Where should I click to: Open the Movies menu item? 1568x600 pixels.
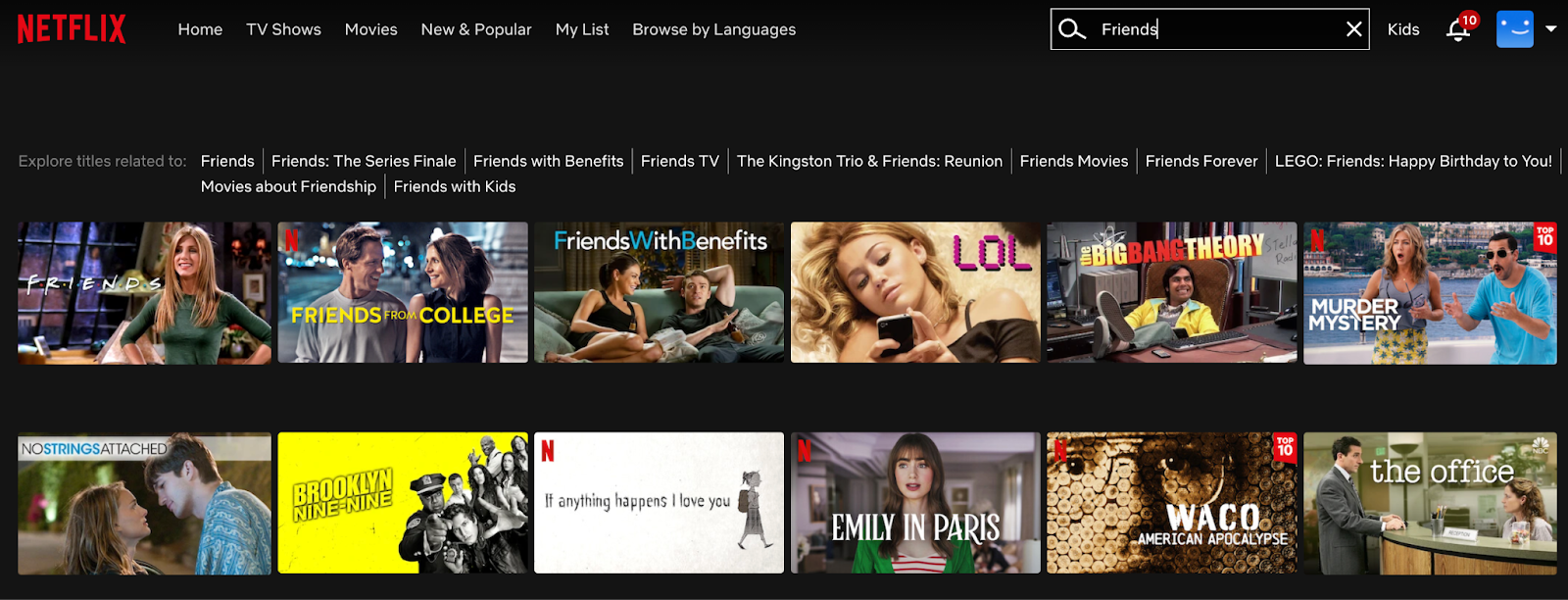(x=371, y=29)
